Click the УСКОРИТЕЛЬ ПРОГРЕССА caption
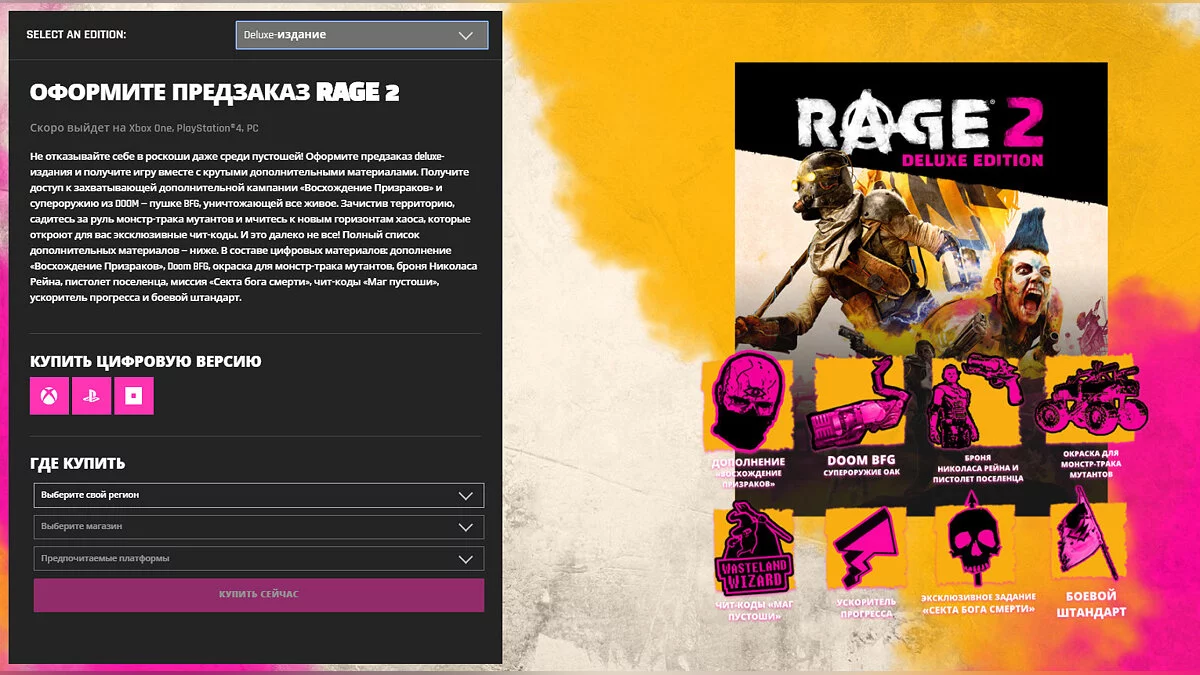 [x=866, y=608]
